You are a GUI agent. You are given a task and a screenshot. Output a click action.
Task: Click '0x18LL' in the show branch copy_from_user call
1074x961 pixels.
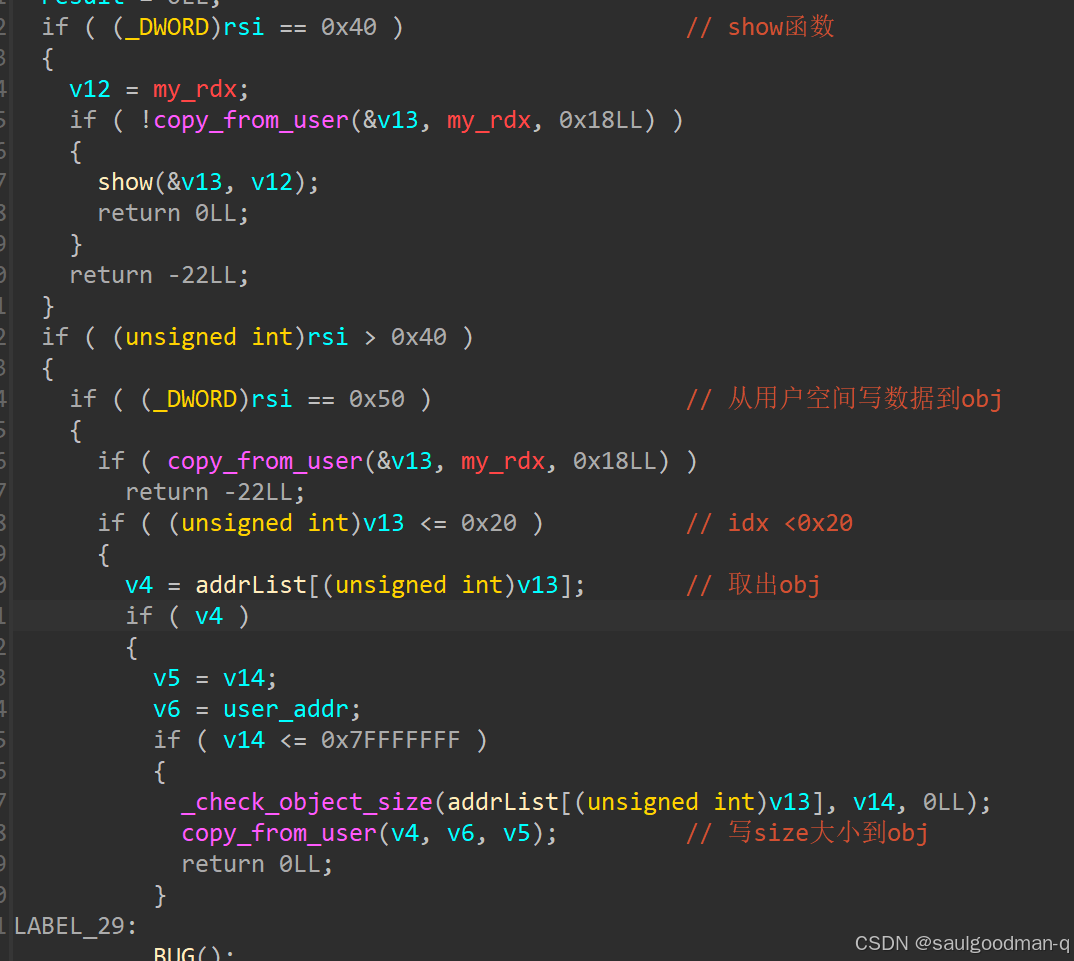(601, 121)
